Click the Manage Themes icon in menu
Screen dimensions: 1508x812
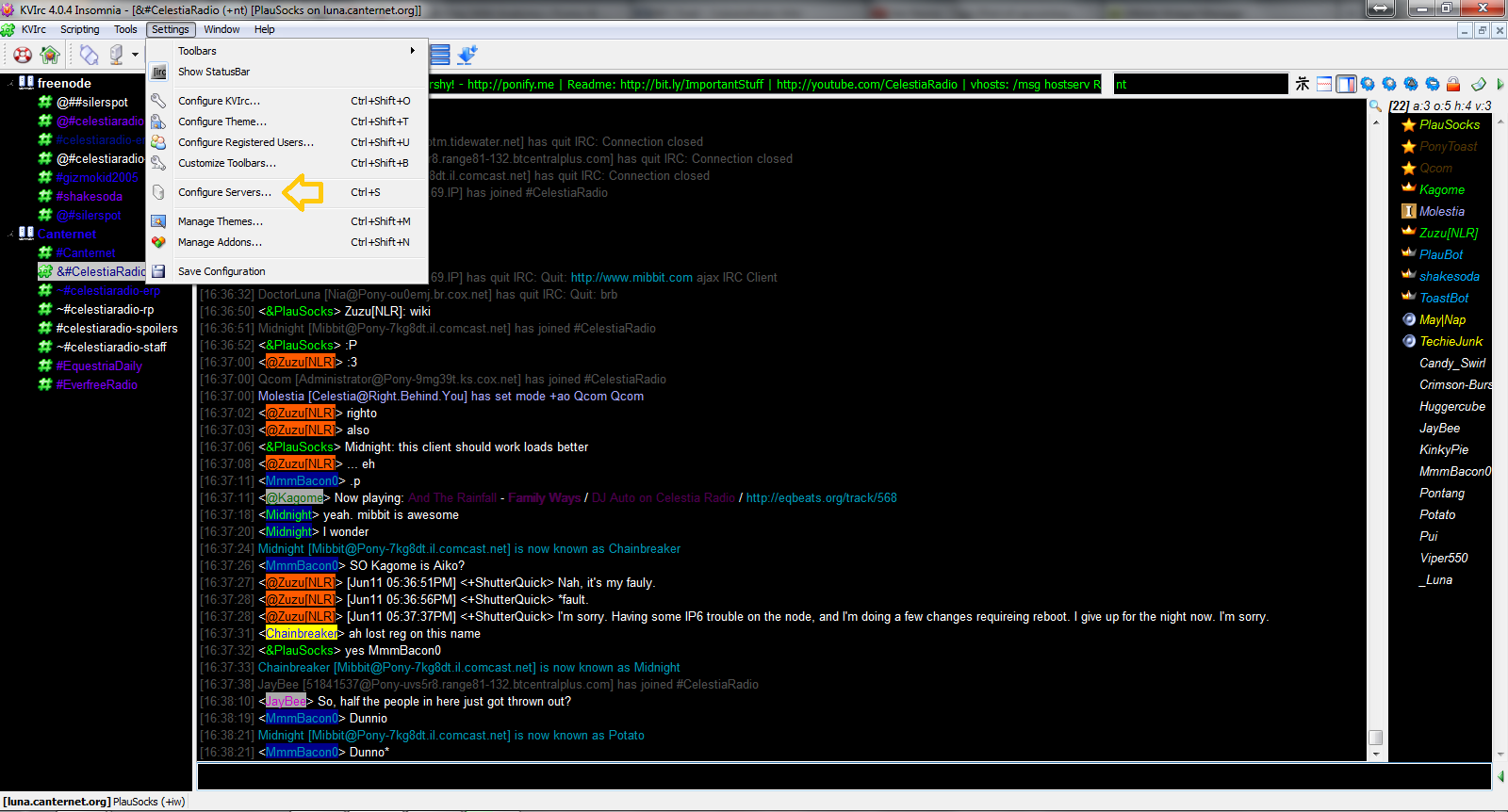point(159,221)
